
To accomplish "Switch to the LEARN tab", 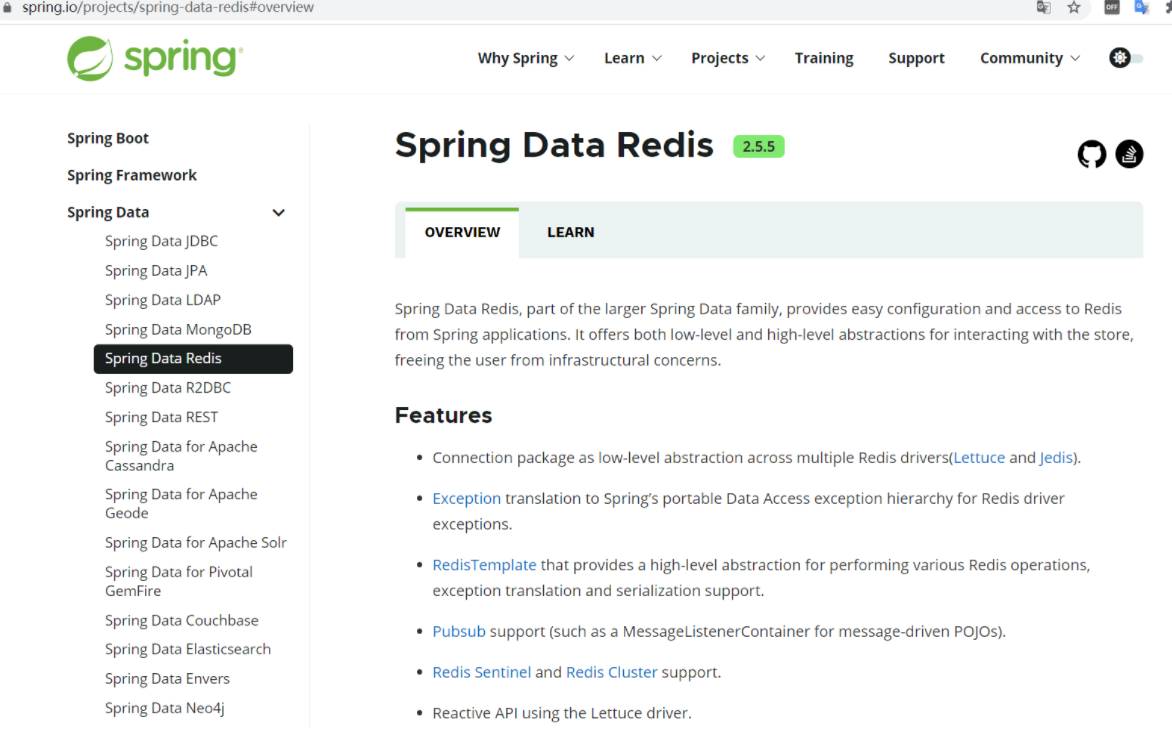I will pos(571,232).
